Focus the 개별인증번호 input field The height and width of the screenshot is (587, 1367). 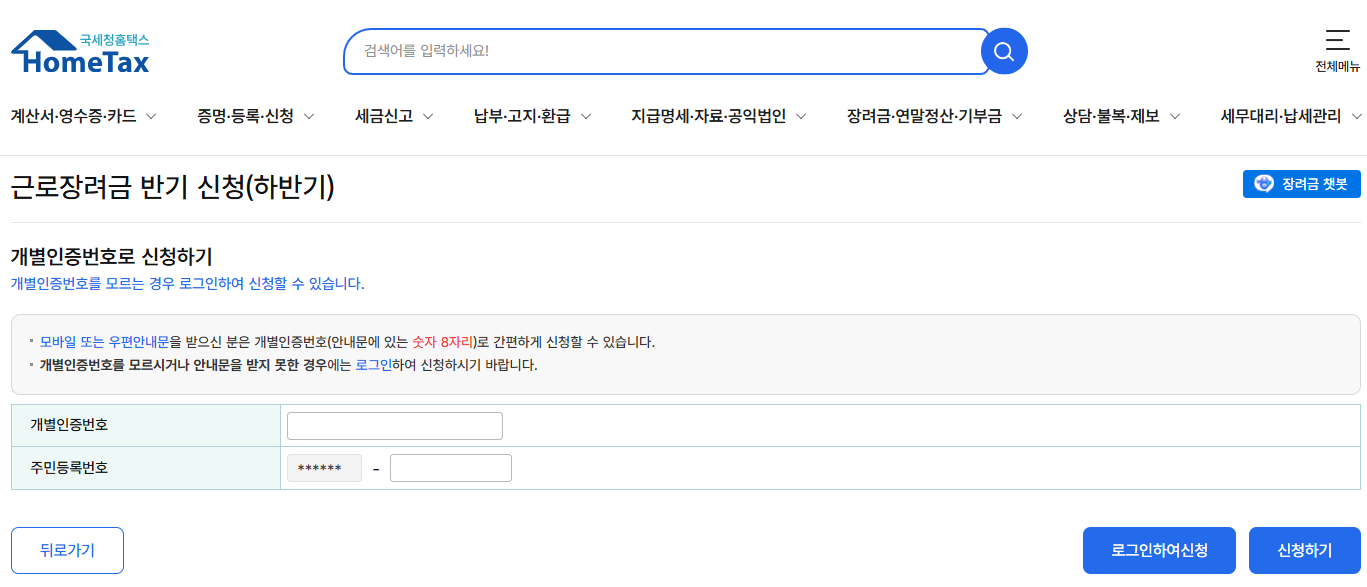coord(395,426)
